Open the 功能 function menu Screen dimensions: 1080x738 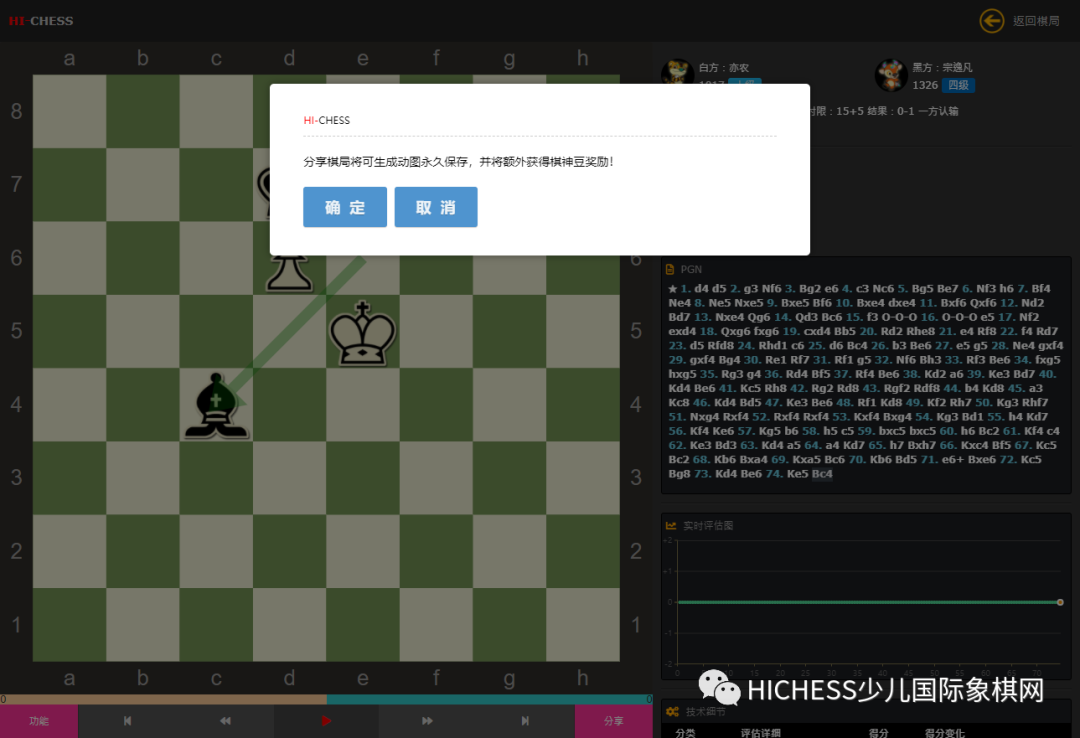pos(38,720)
